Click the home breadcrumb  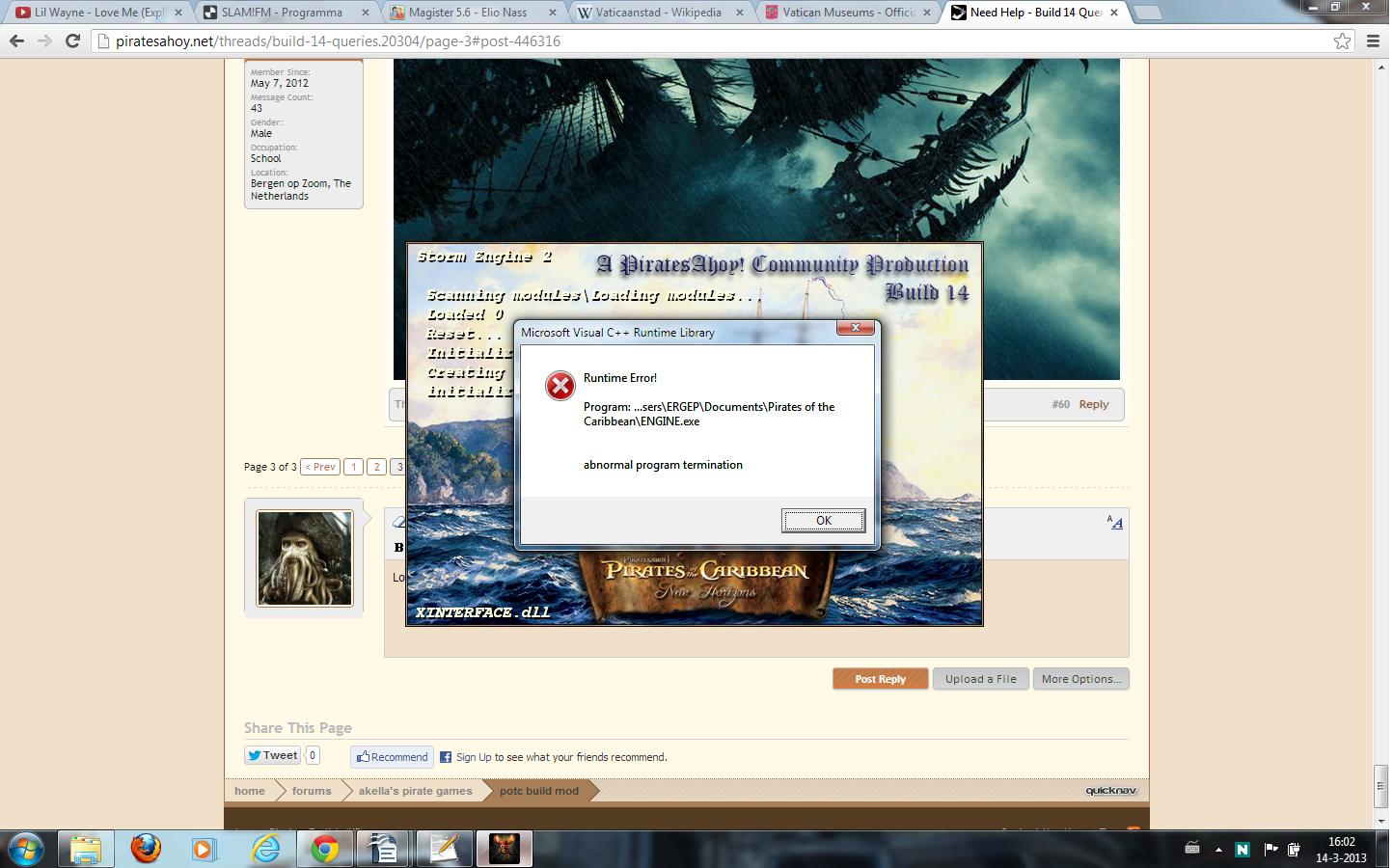click(250, 791)
